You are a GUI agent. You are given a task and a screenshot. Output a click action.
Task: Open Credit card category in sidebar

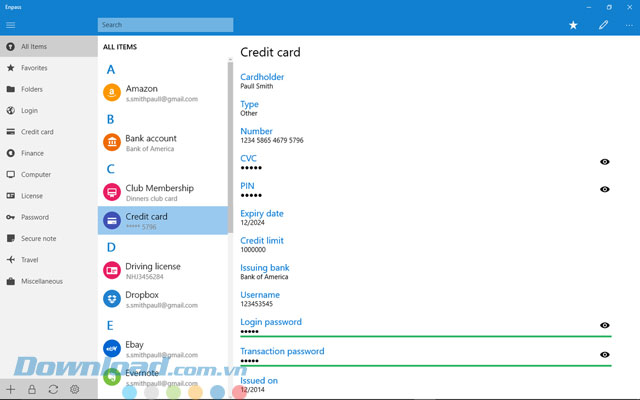point(49,132)
